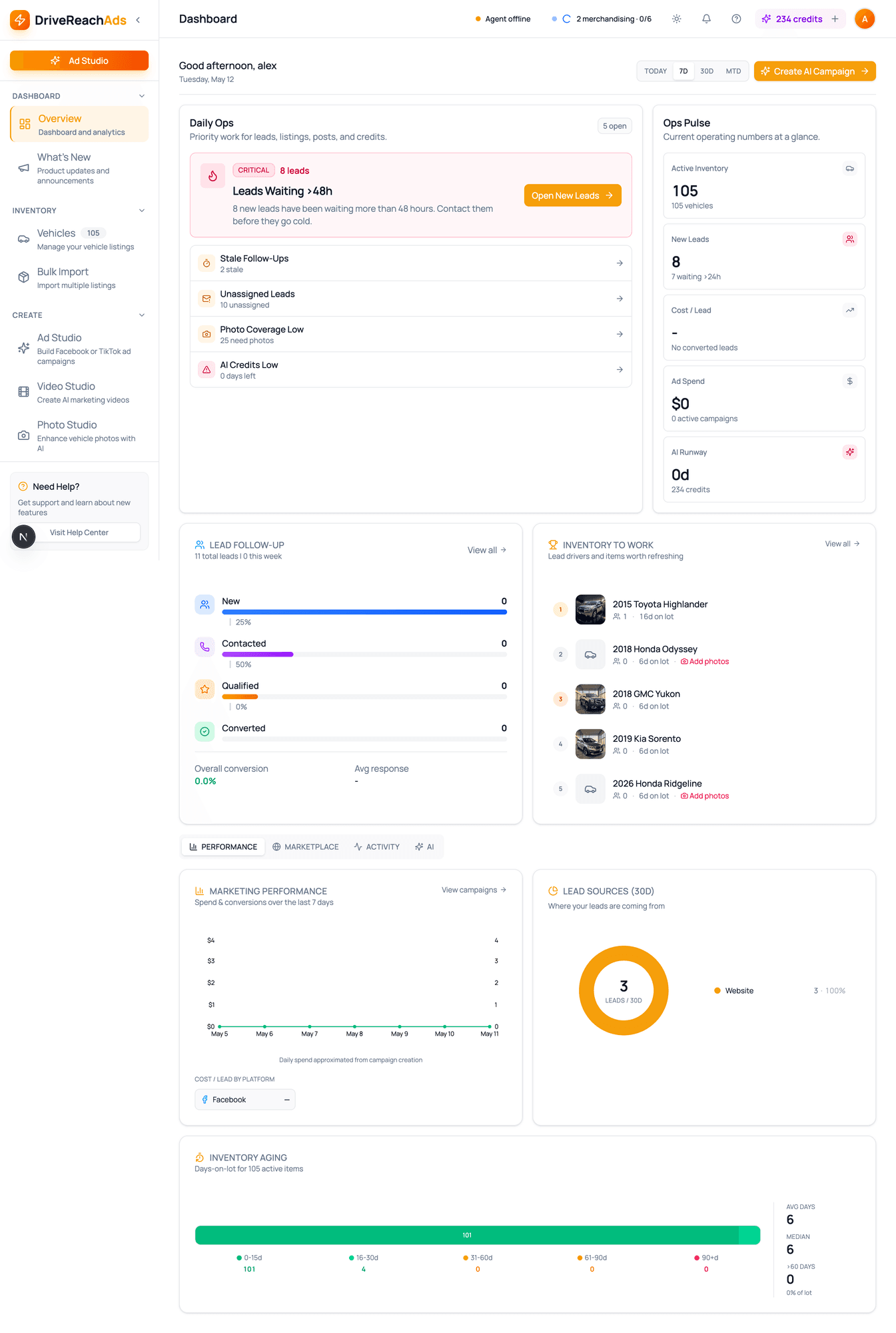Click the Qualified star icon
The image size is (896, 1333).
(x=205, y=689)
